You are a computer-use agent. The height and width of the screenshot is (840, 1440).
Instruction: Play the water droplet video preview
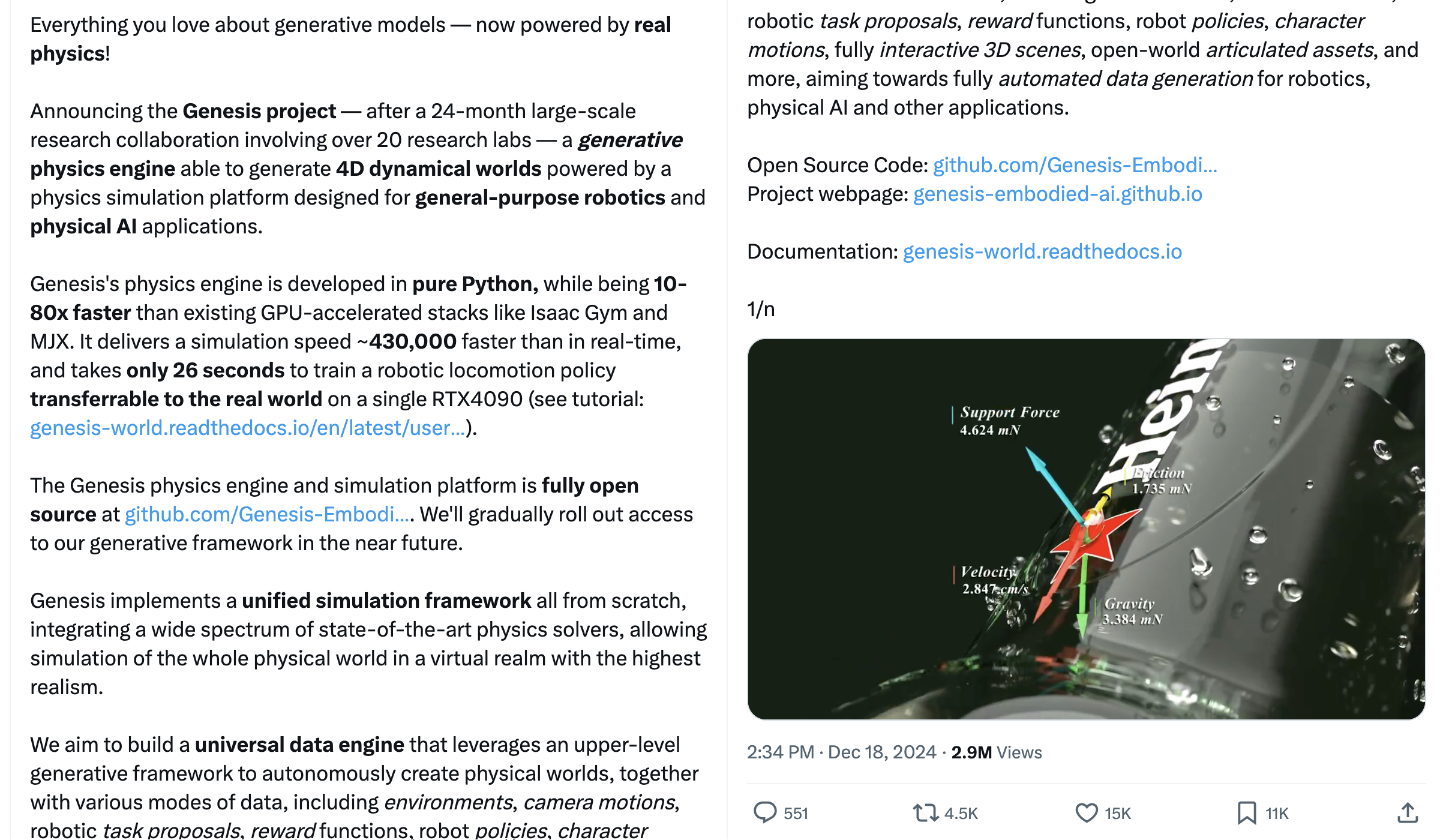(1086, 529)
